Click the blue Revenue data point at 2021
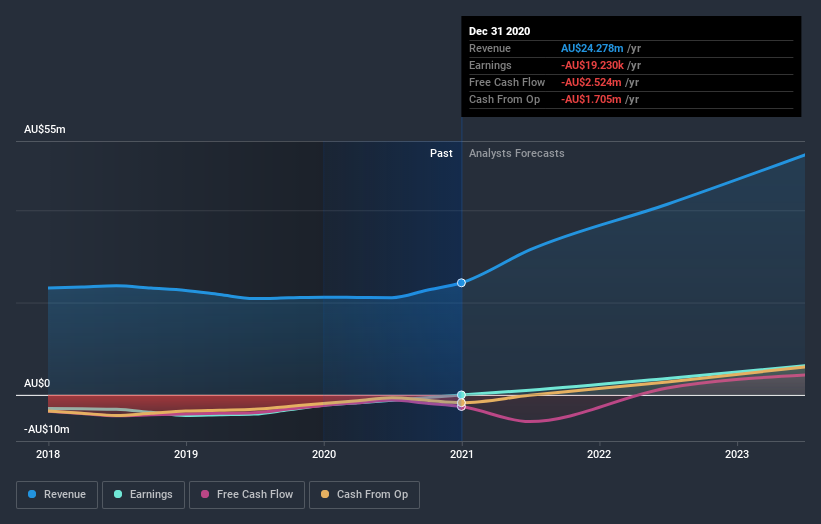Viewport: 821px width, 524px height. click(x=461, y=283)
